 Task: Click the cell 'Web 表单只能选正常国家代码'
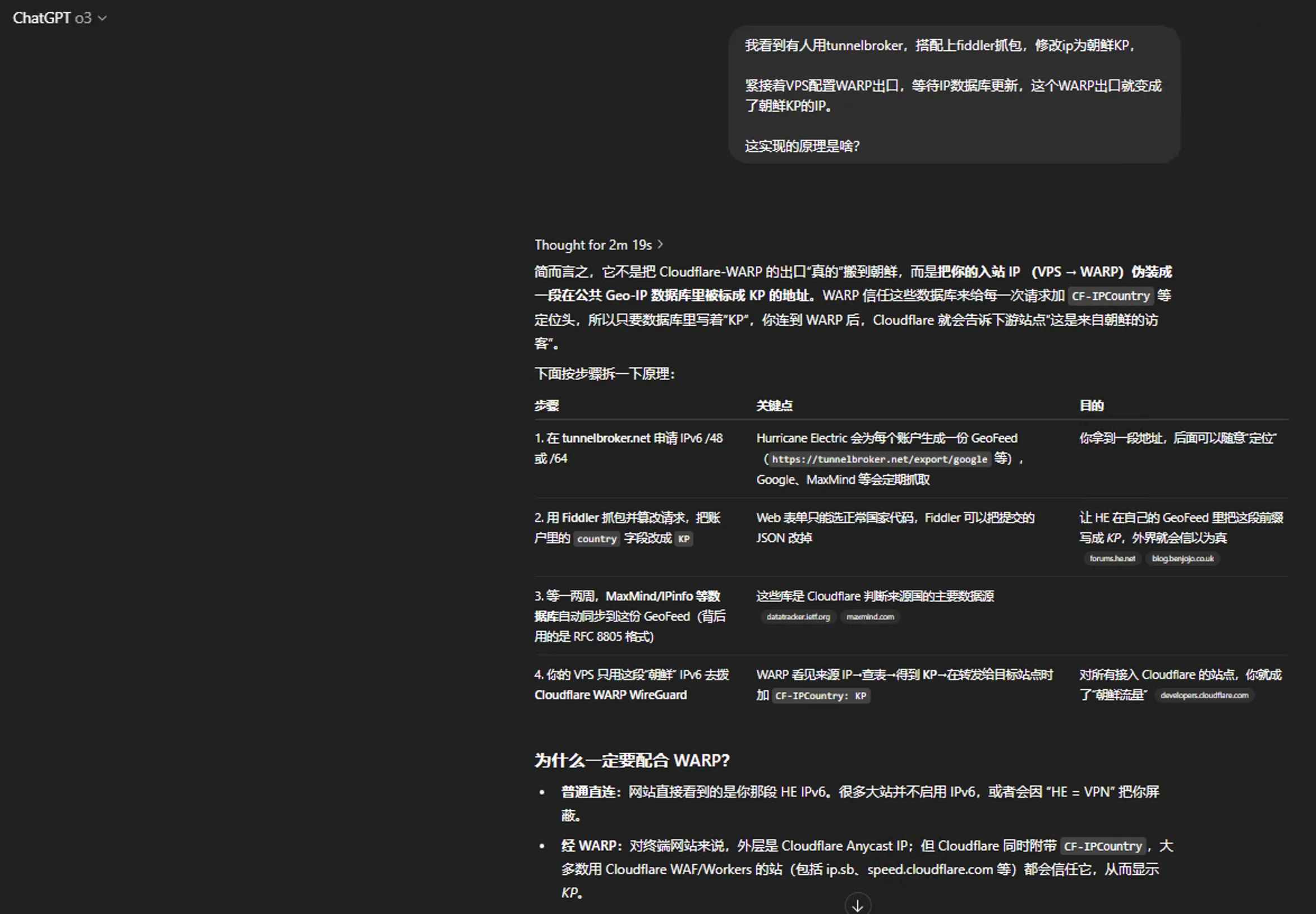[x=895, y=528]
